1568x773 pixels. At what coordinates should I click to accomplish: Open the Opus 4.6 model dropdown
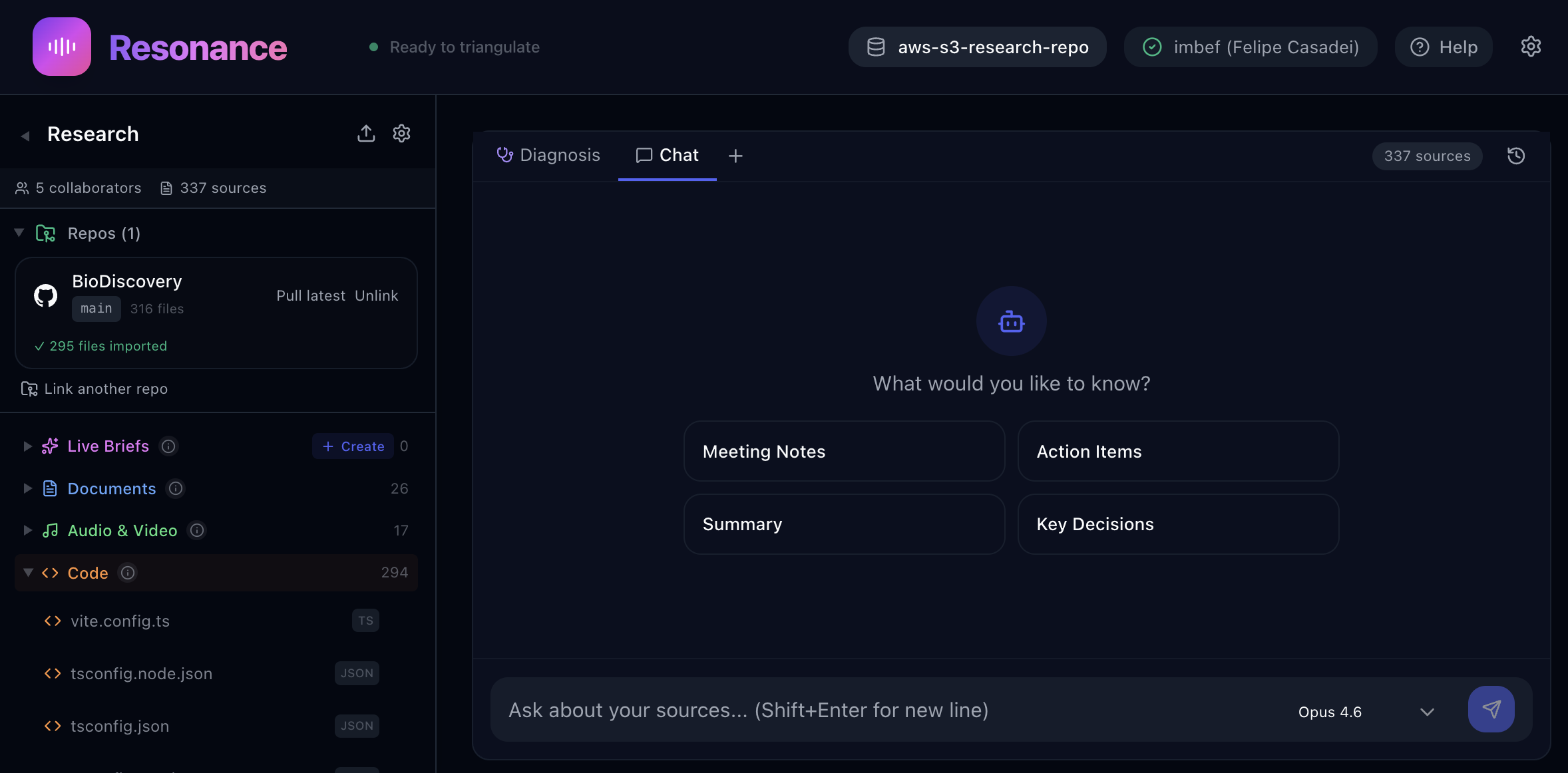click(1366, 712)
